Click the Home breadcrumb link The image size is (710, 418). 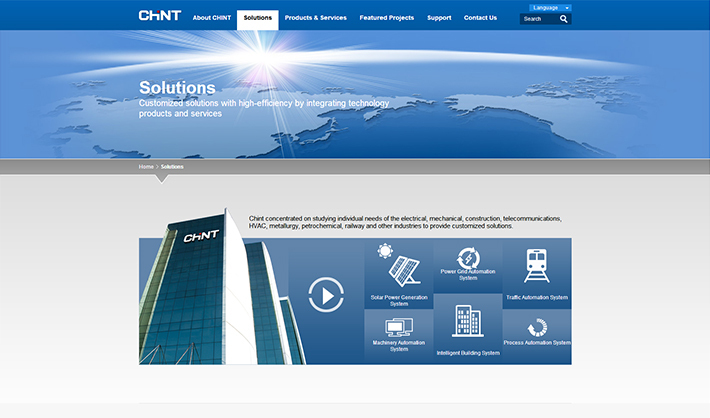tap(146, 166)
